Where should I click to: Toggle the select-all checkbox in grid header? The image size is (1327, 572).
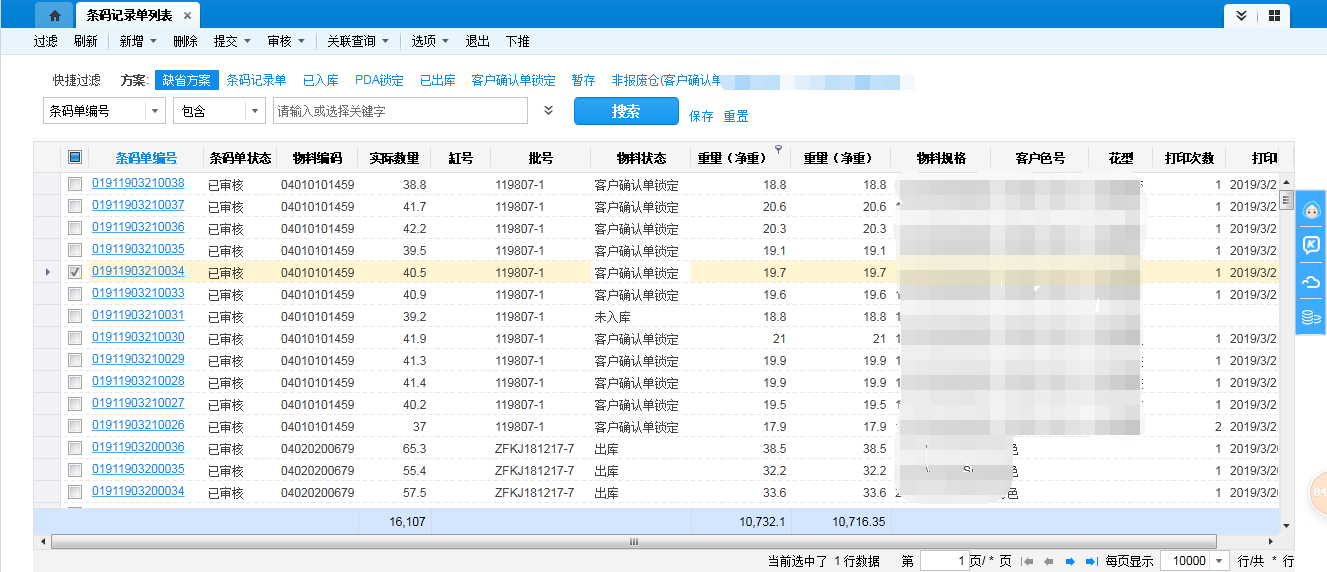75,157
